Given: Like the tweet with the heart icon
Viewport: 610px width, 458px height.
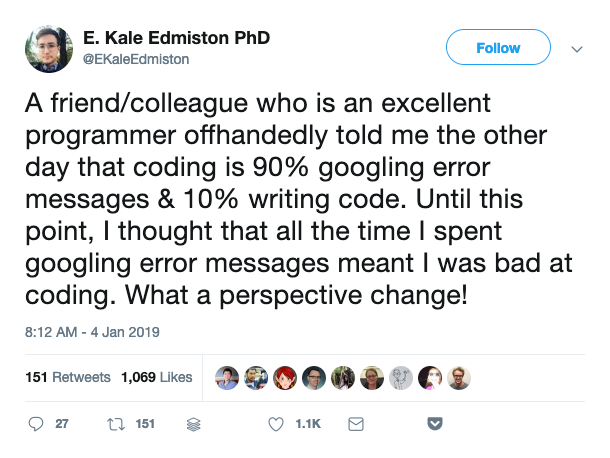Looking at the screenshot, I should (276, 424).
